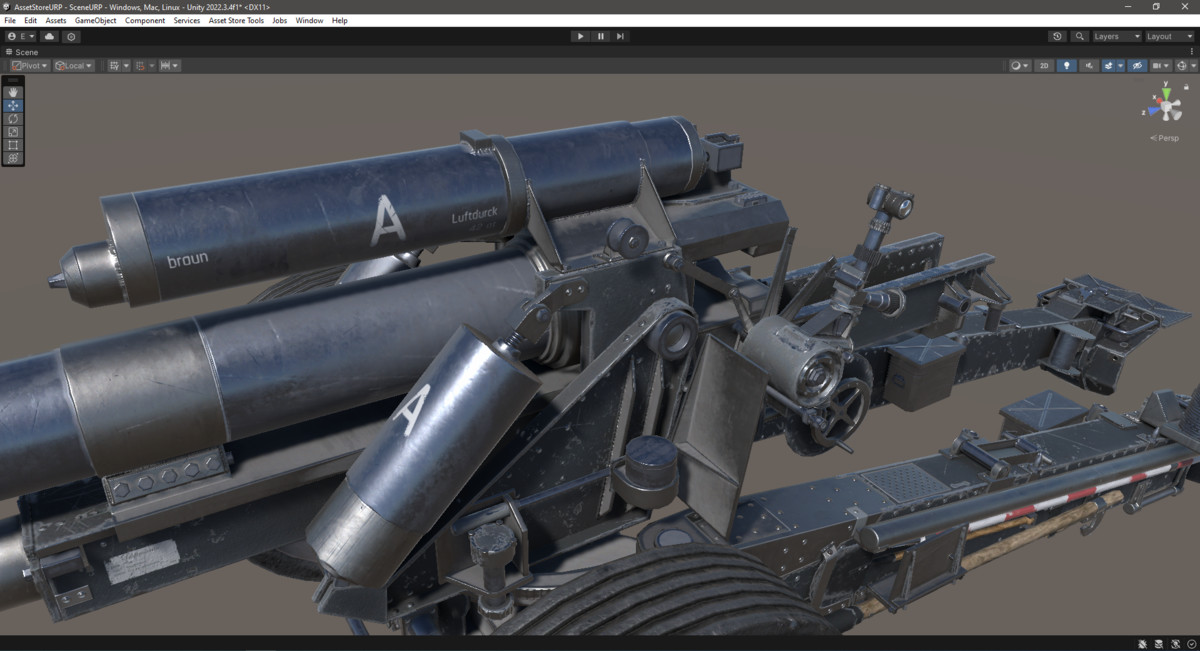Open Unity Version Control icon

[71, 36]
